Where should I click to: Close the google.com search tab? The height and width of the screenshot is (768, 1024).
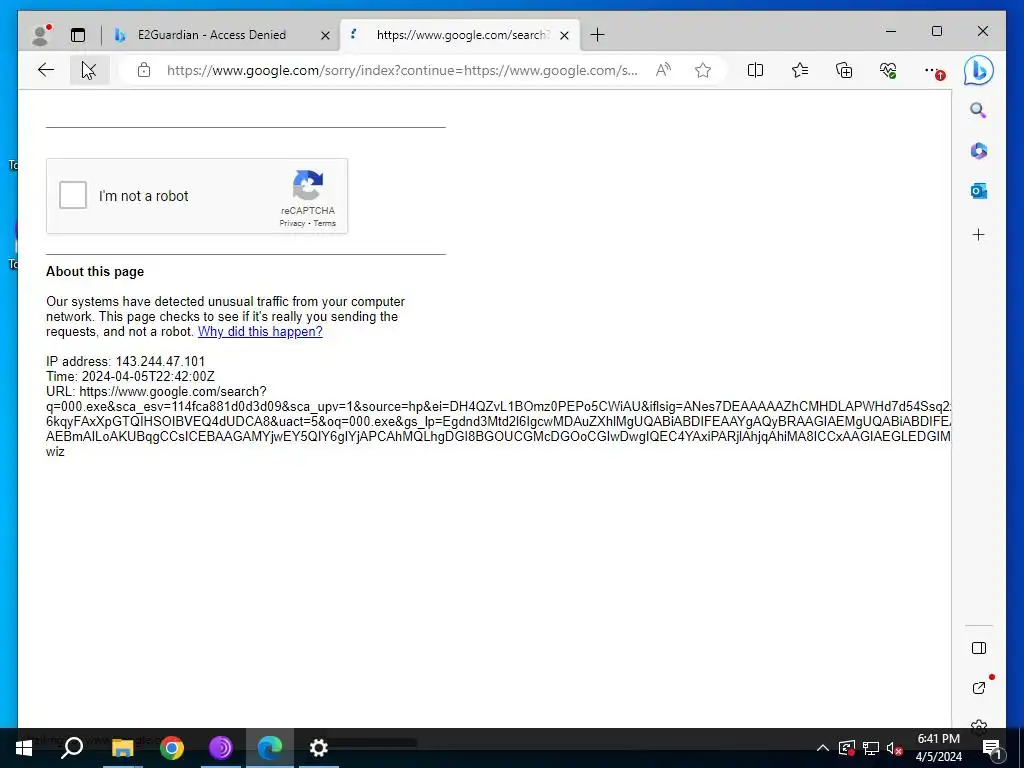[565, 35]
